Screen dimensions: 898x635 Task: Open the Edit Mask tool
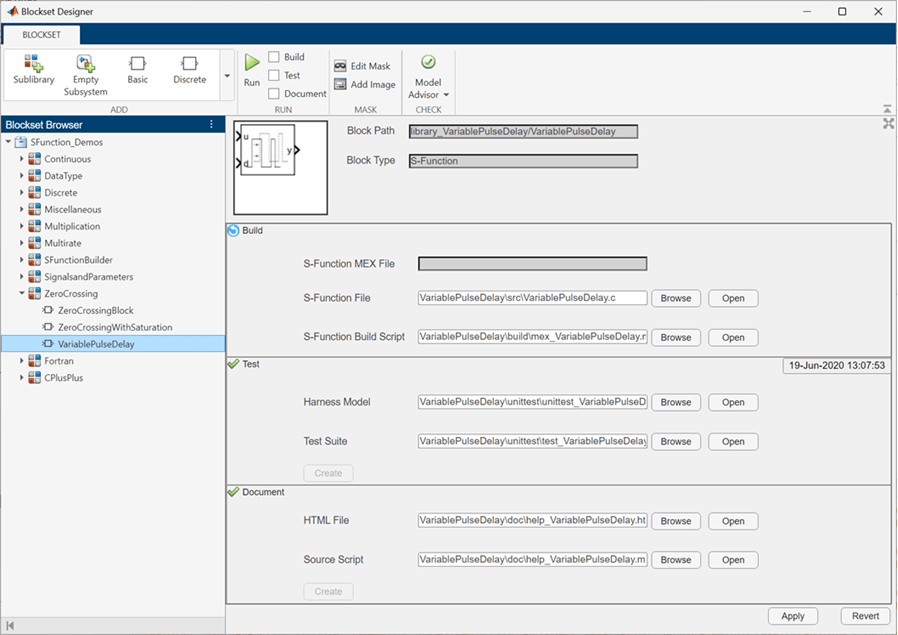(362, 66)
